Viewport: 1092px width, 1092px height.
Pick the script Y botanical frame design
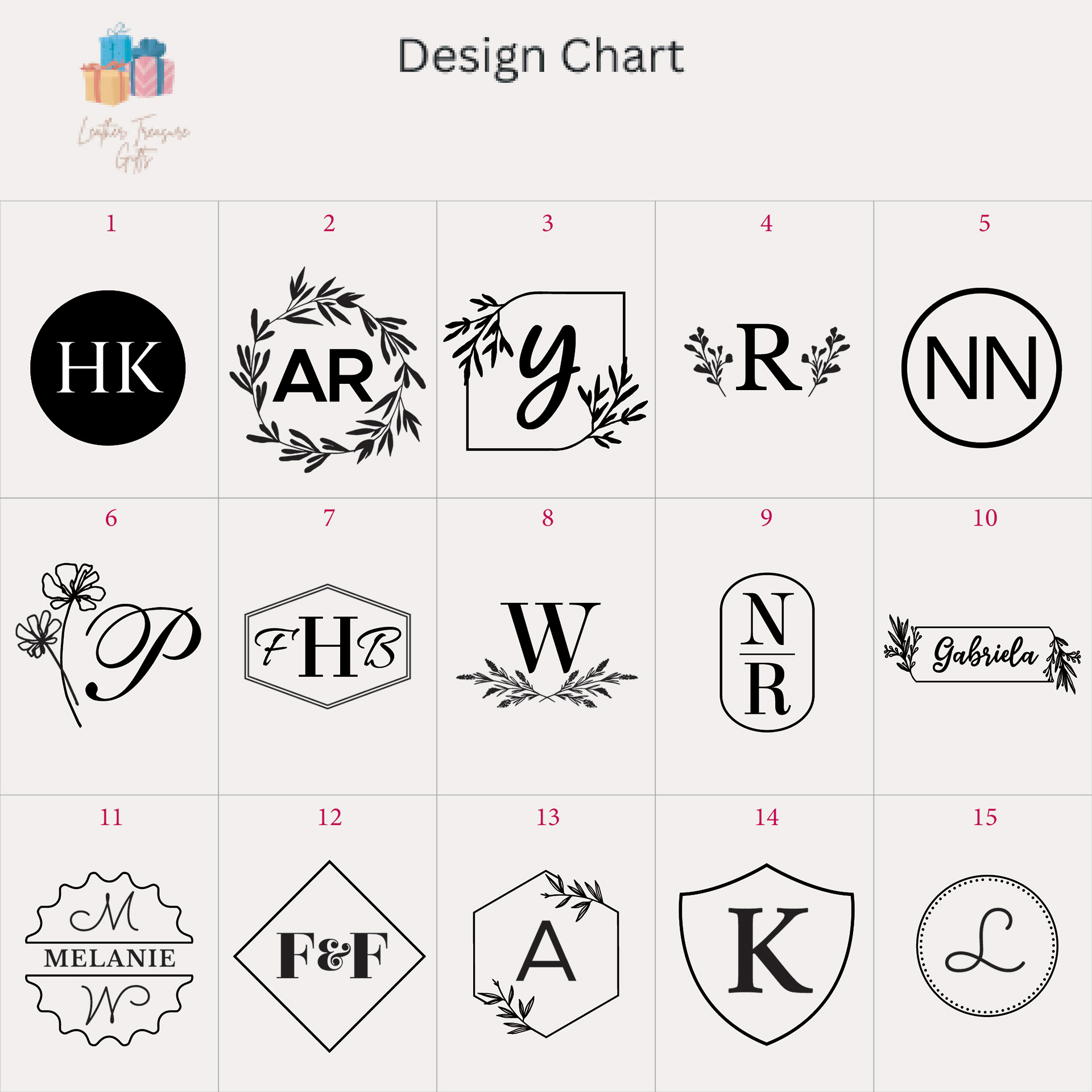point(545,371)
